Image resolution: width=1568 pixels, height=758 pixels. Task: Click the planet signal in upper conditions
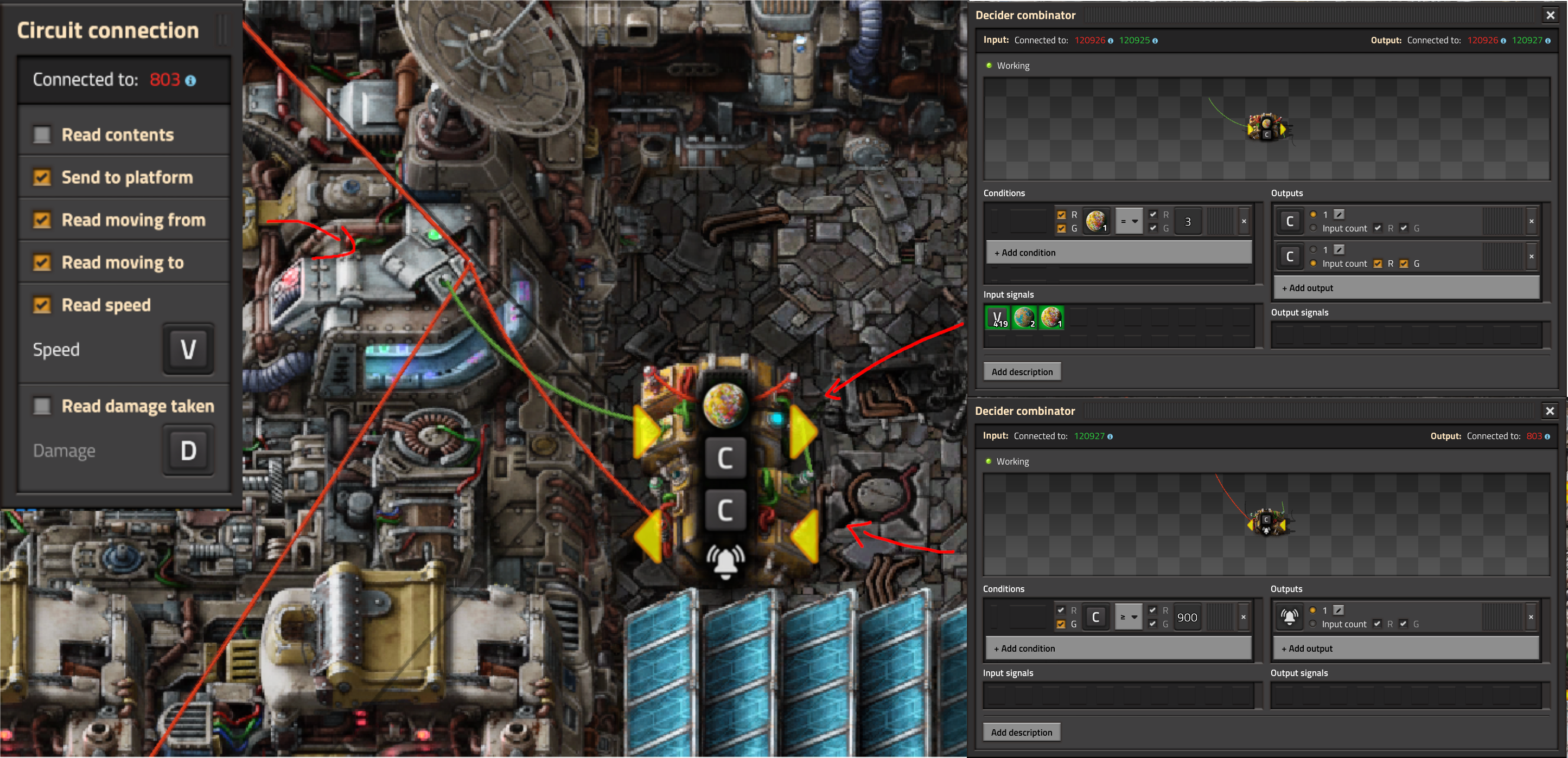pos(1095,221)
